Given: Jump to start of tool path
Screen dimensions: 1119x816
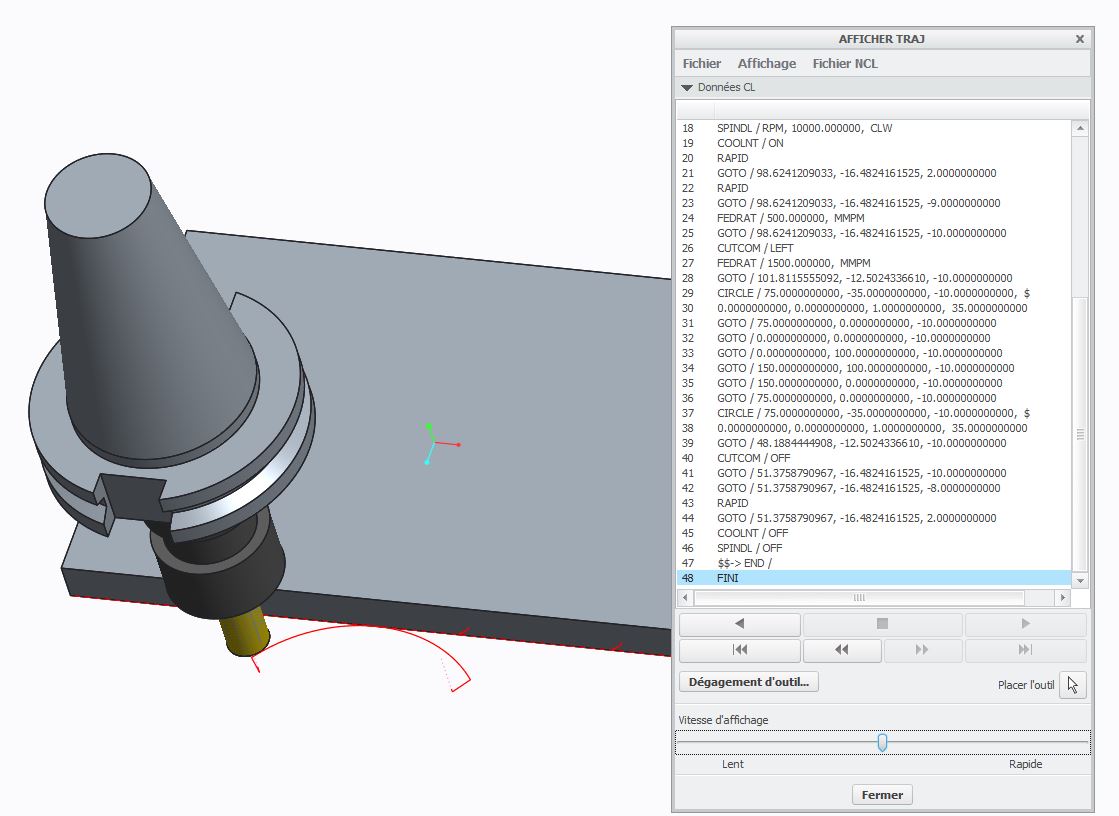Looking at the screenshot, I should pyautogui.click(x=739, y=650).
